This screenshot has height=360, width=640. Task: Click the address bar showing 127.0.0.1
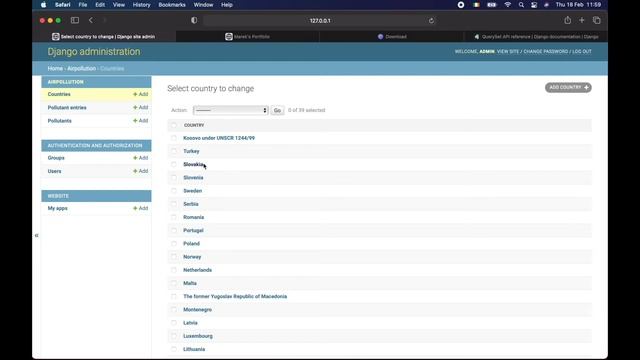click(320, 20)
